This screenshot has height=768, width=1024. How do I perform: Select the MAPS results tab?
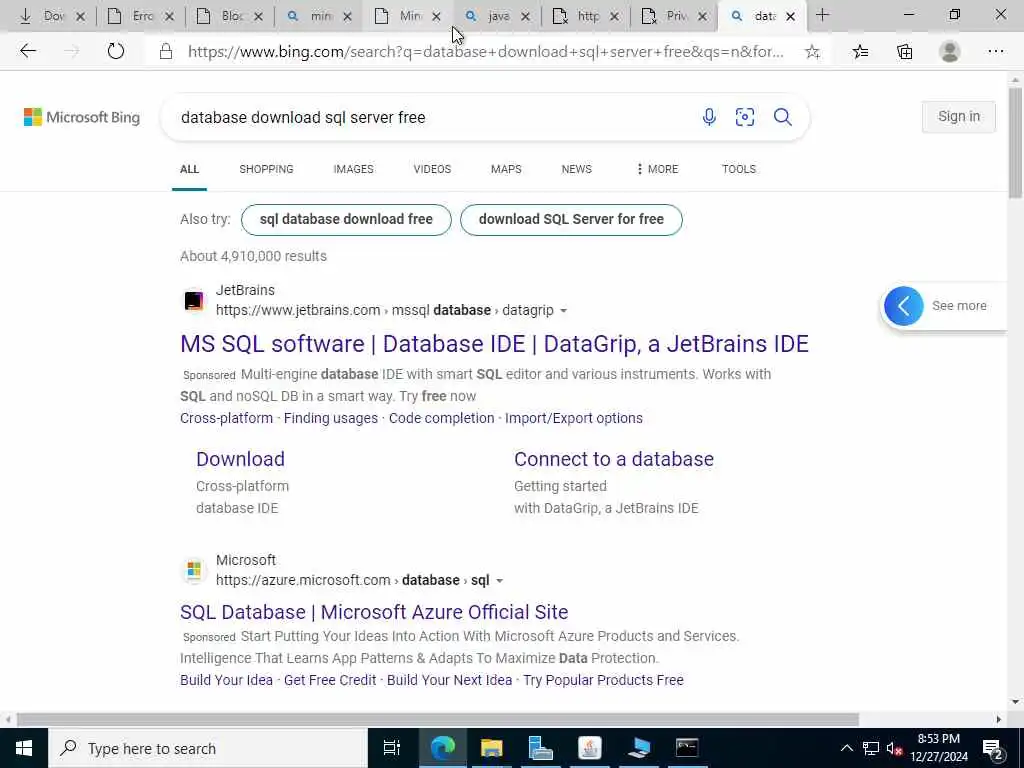pyautogui.click(x=506, y=169)
